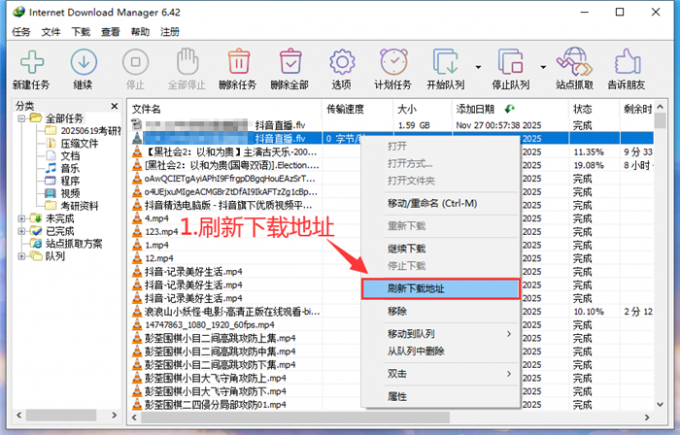The width and height of the screenshot is (680, 435).
Task: Expand the 已完成 tree node
Action: pos(21,231)
